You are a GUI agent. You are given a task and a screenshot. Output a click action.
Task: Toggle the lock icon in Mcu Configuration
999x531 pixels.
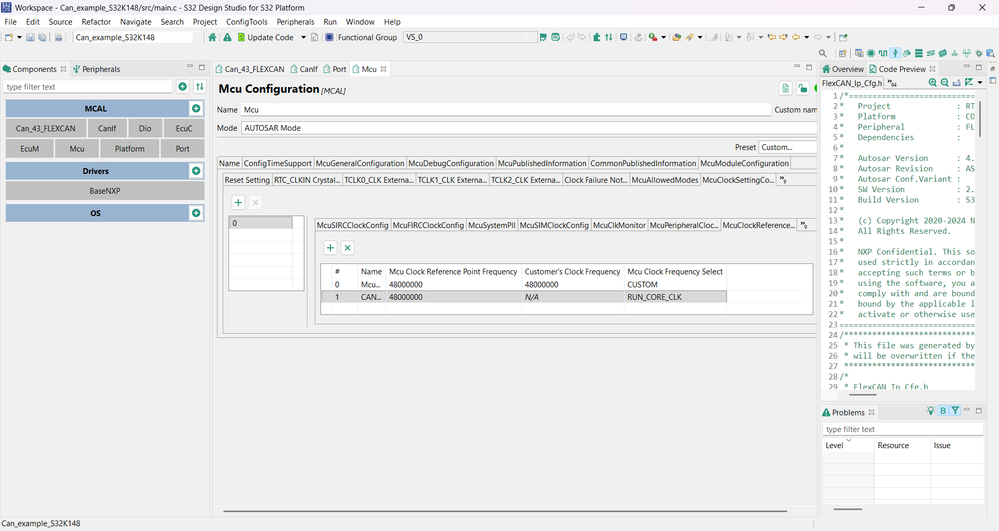(x=803, y=89)
